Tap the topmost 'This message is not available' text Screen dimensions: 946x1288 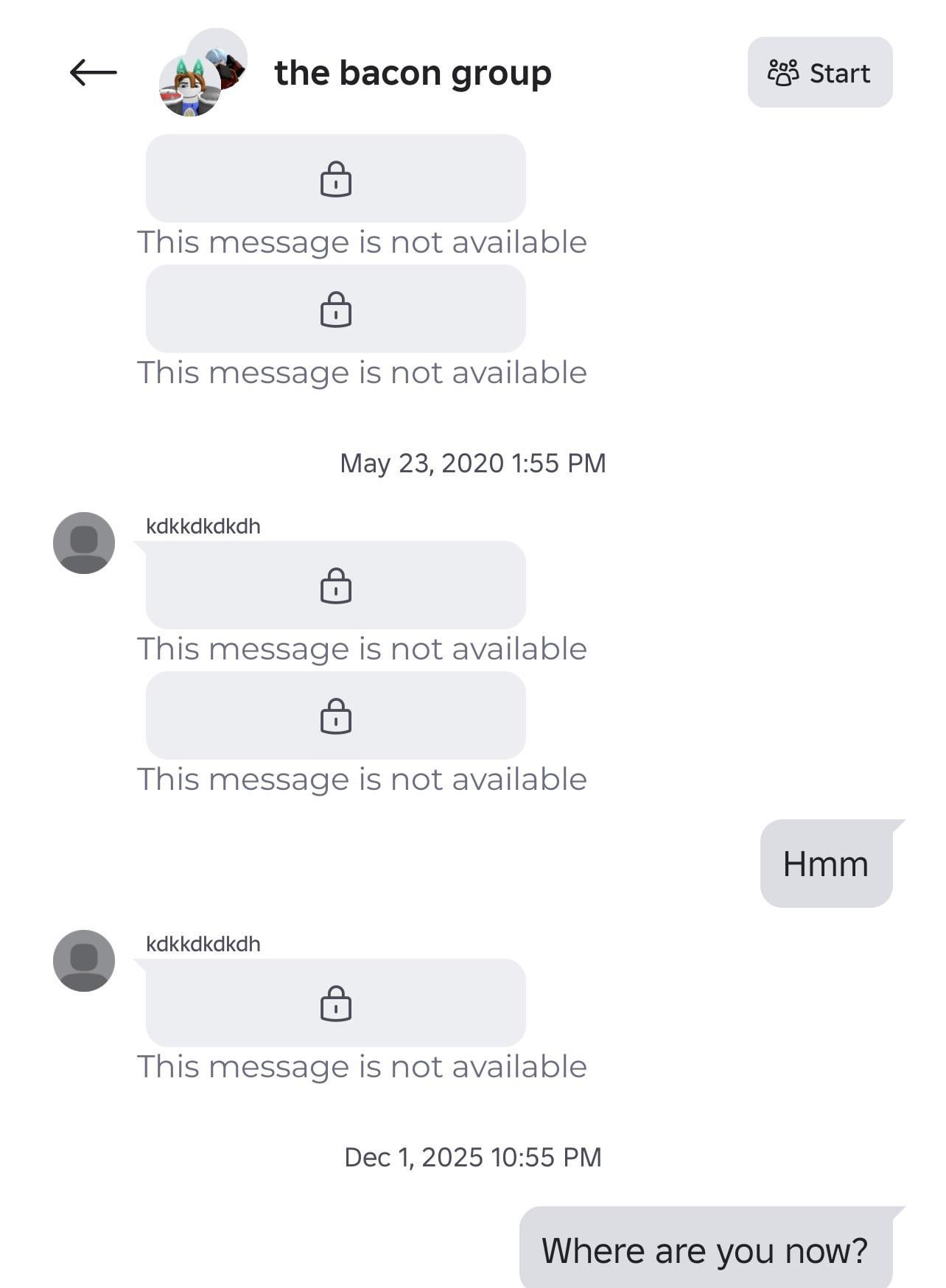point(362,242)
